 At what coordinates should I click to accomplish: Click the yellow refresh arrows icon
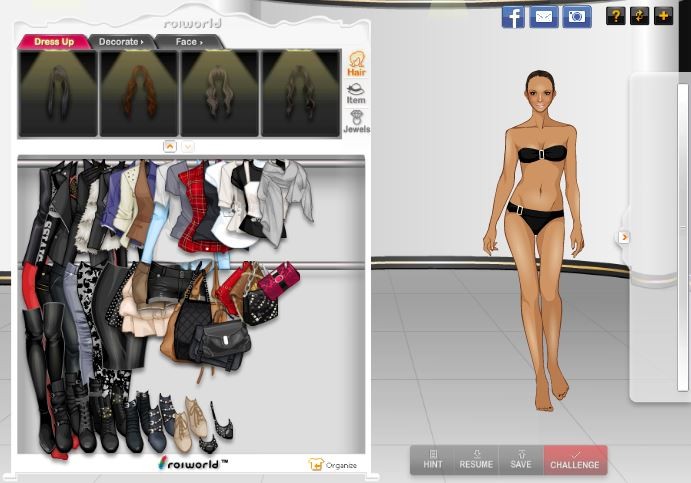639,16
